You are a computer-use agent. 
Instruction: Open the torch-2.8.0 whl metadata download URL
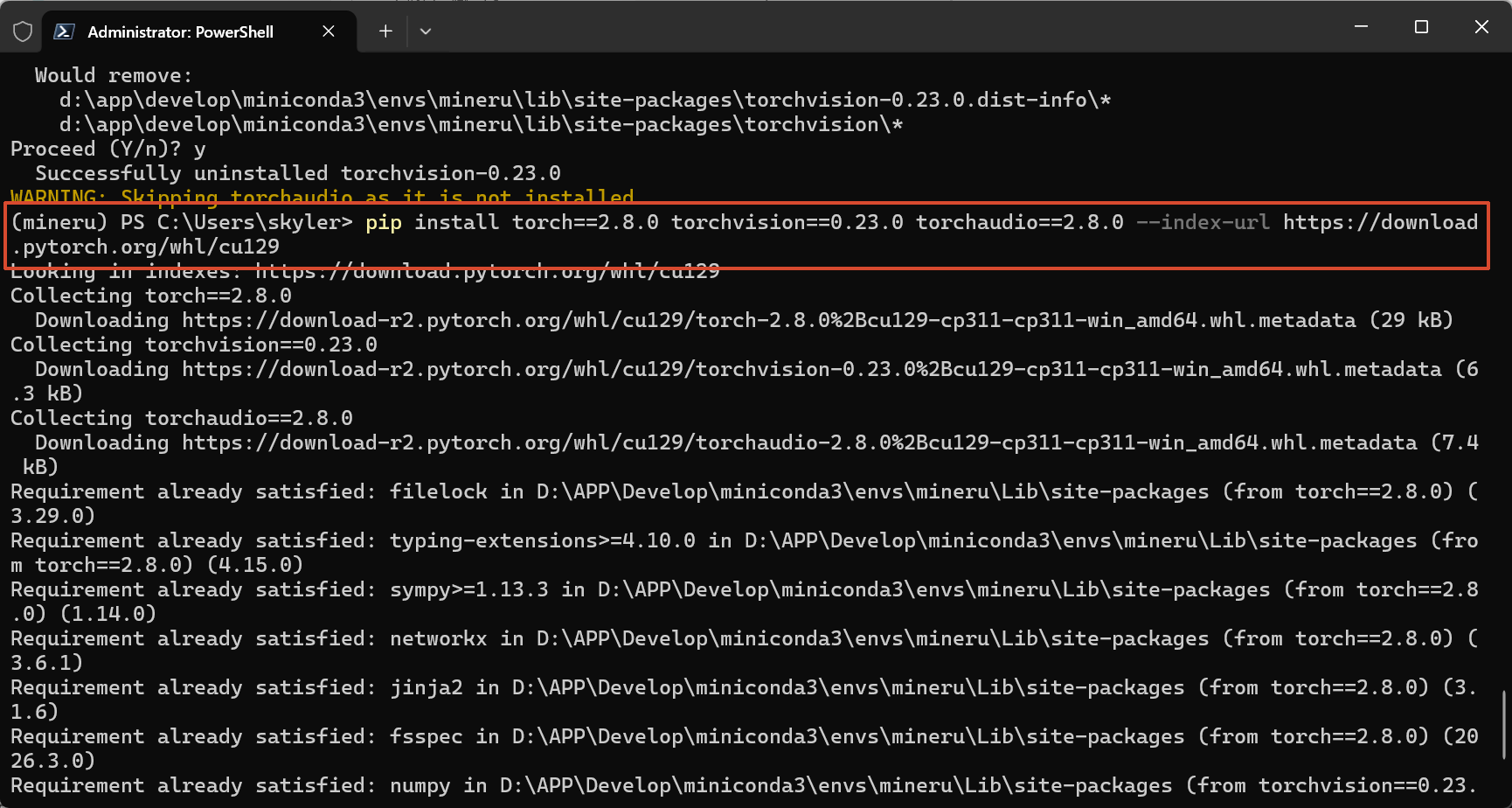(769, 321)
